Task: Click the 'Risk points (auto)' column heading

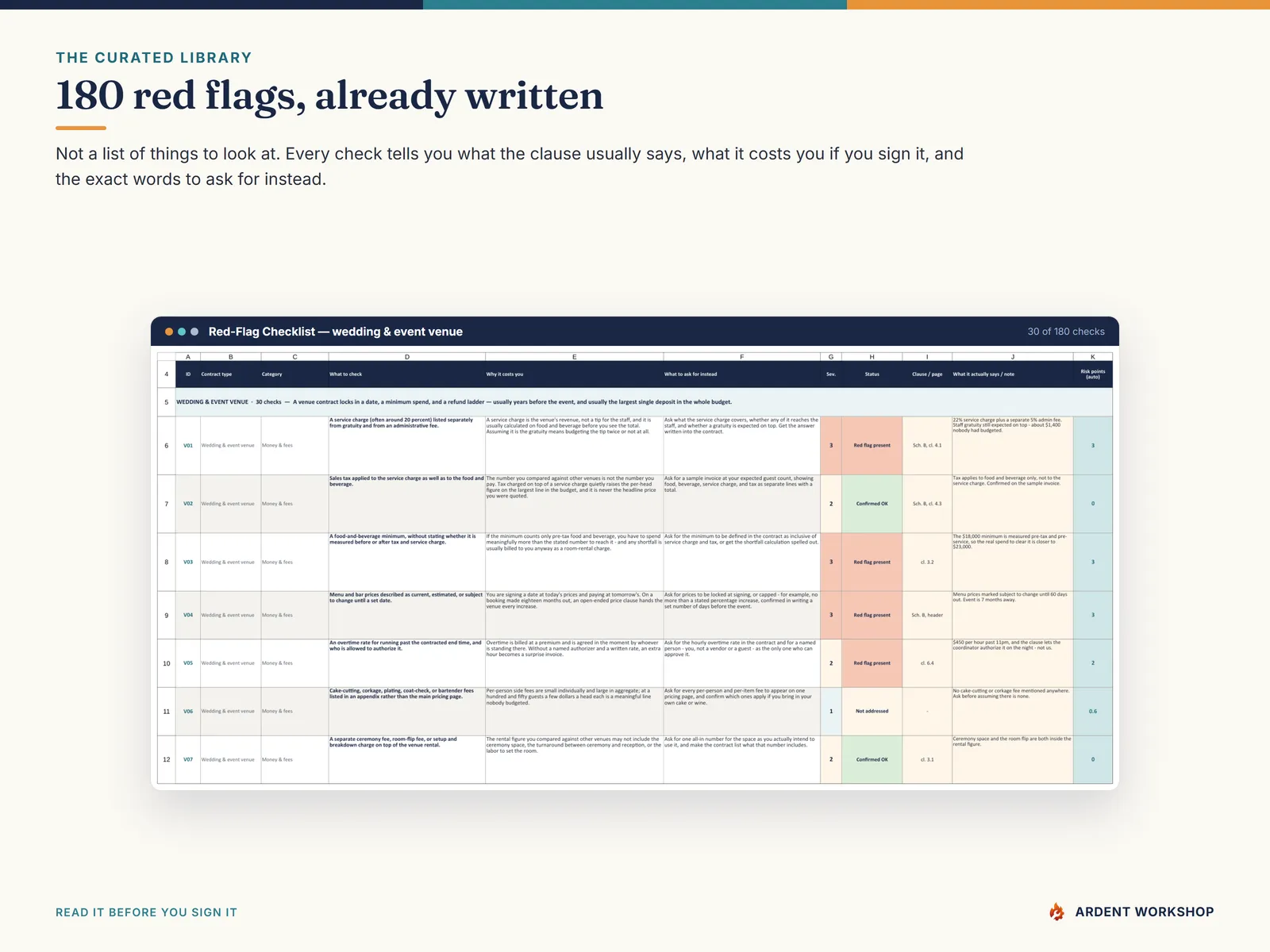Action: coord(1093,374)
